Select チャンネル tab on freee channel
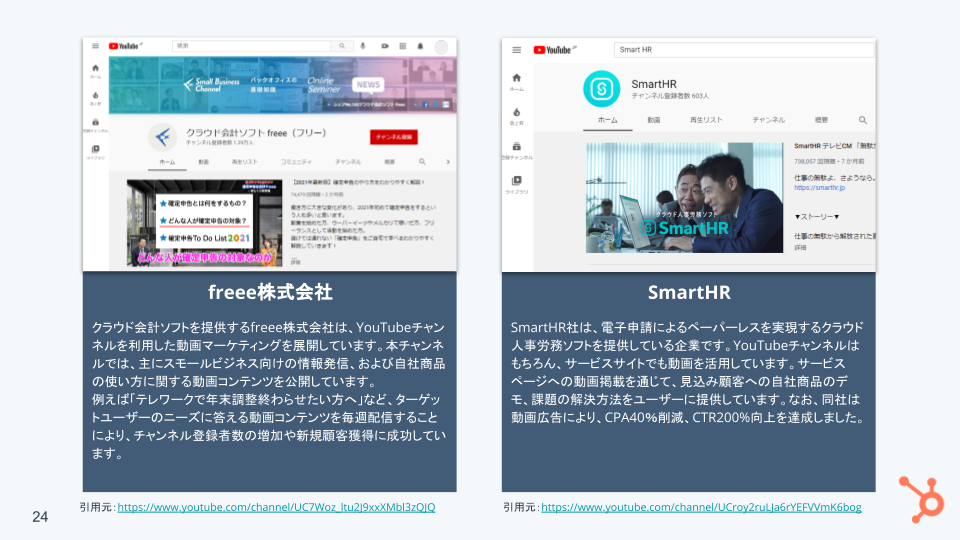 [348, 162]
